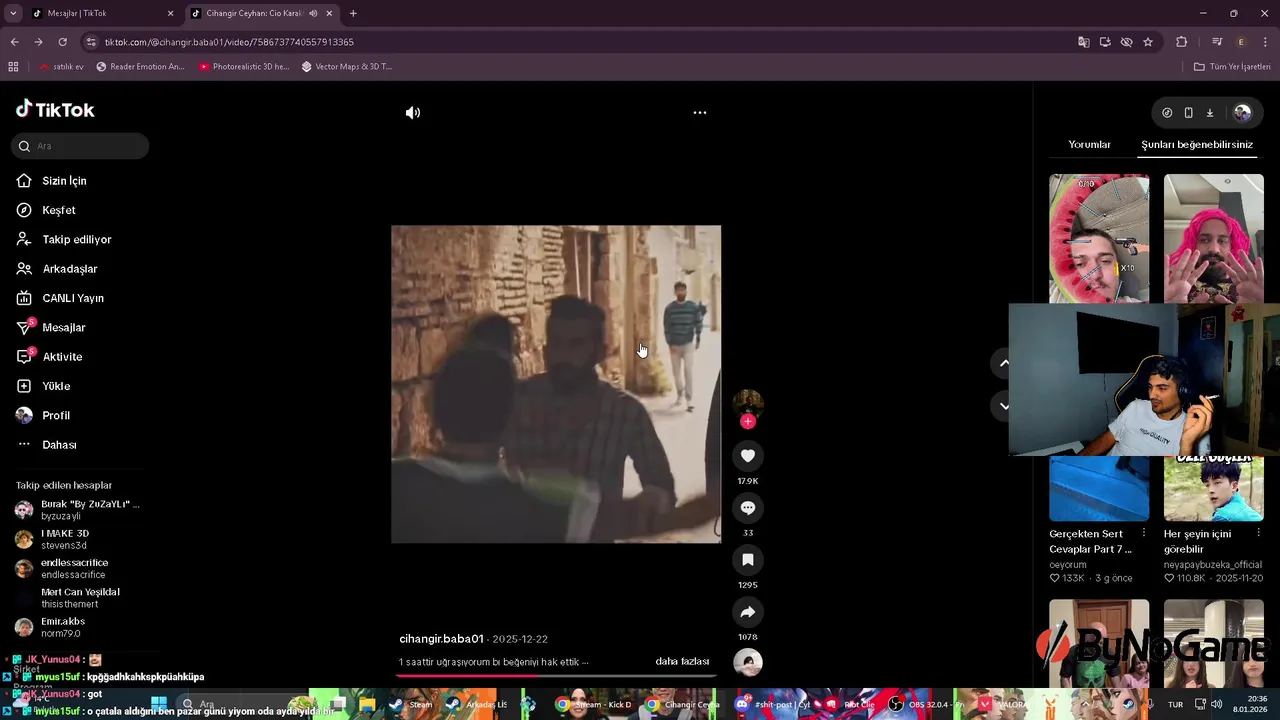Open 'Vector Maps & 3D T...' bookmark
Viewport: 1280px width, 720px height.
pos(347,67)
